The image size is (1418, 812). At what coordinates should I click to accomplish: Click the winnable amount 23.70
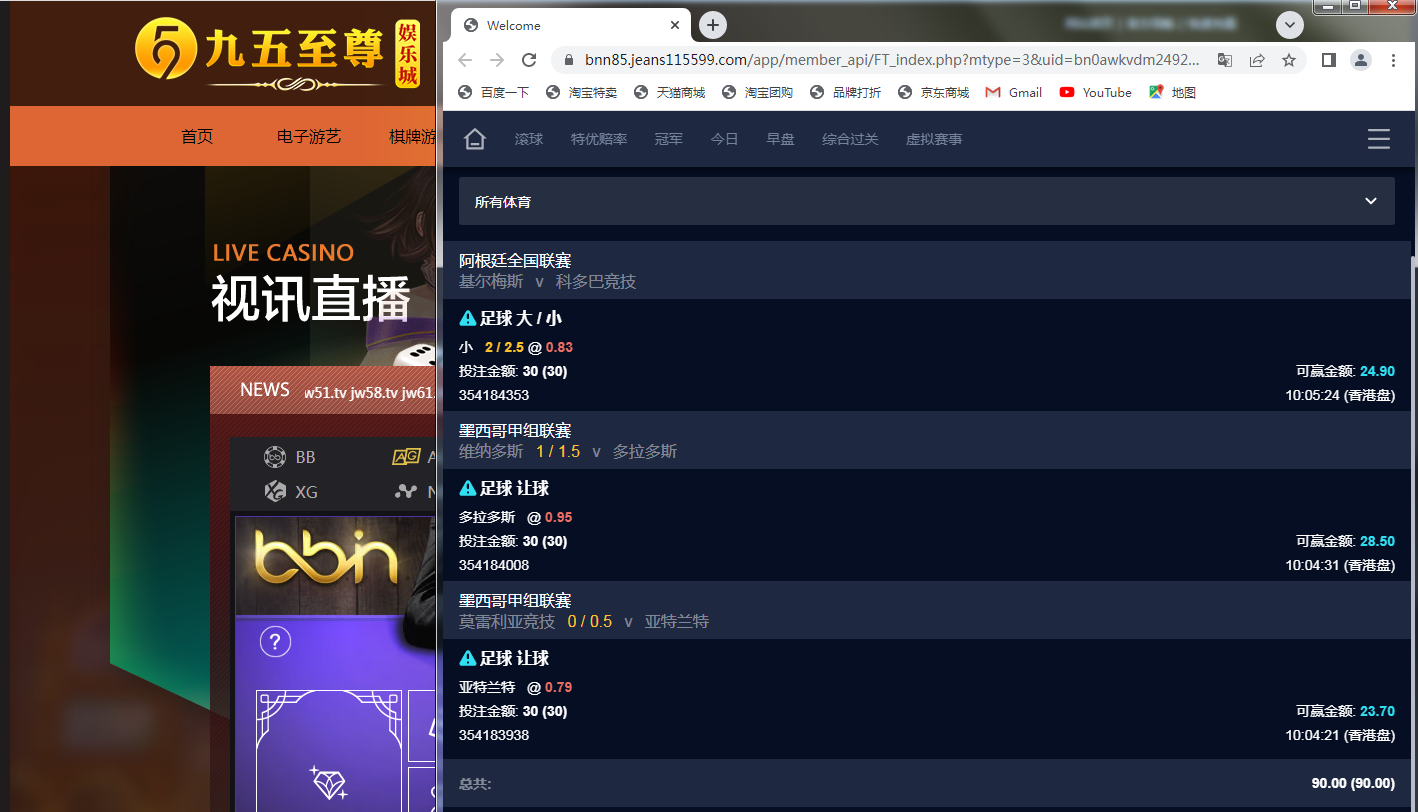tap(1377, 711)
